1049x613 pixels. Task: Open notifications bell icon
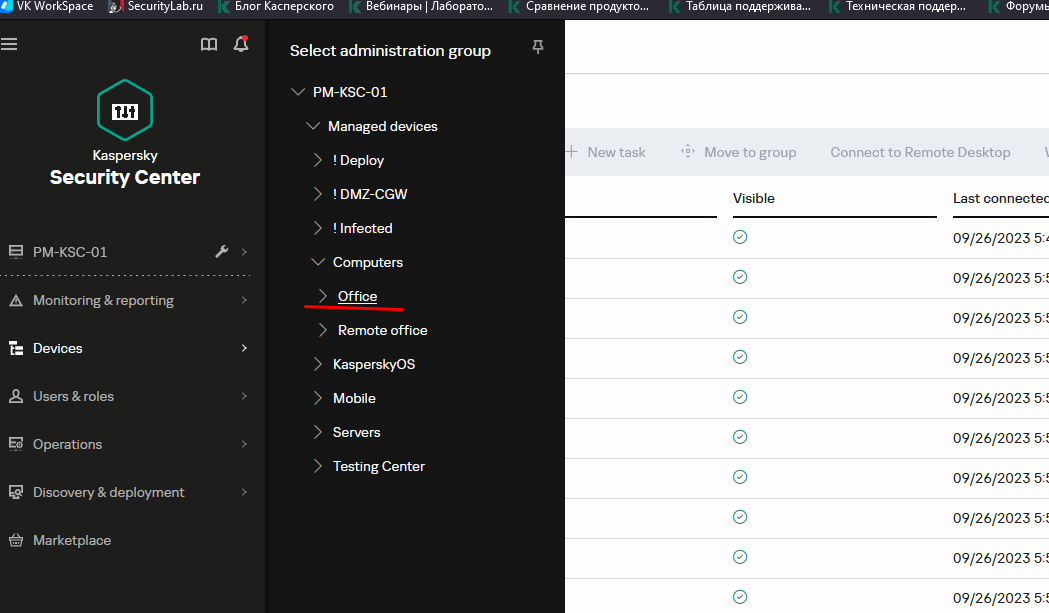pyautogui.click(x=240, y=45)
